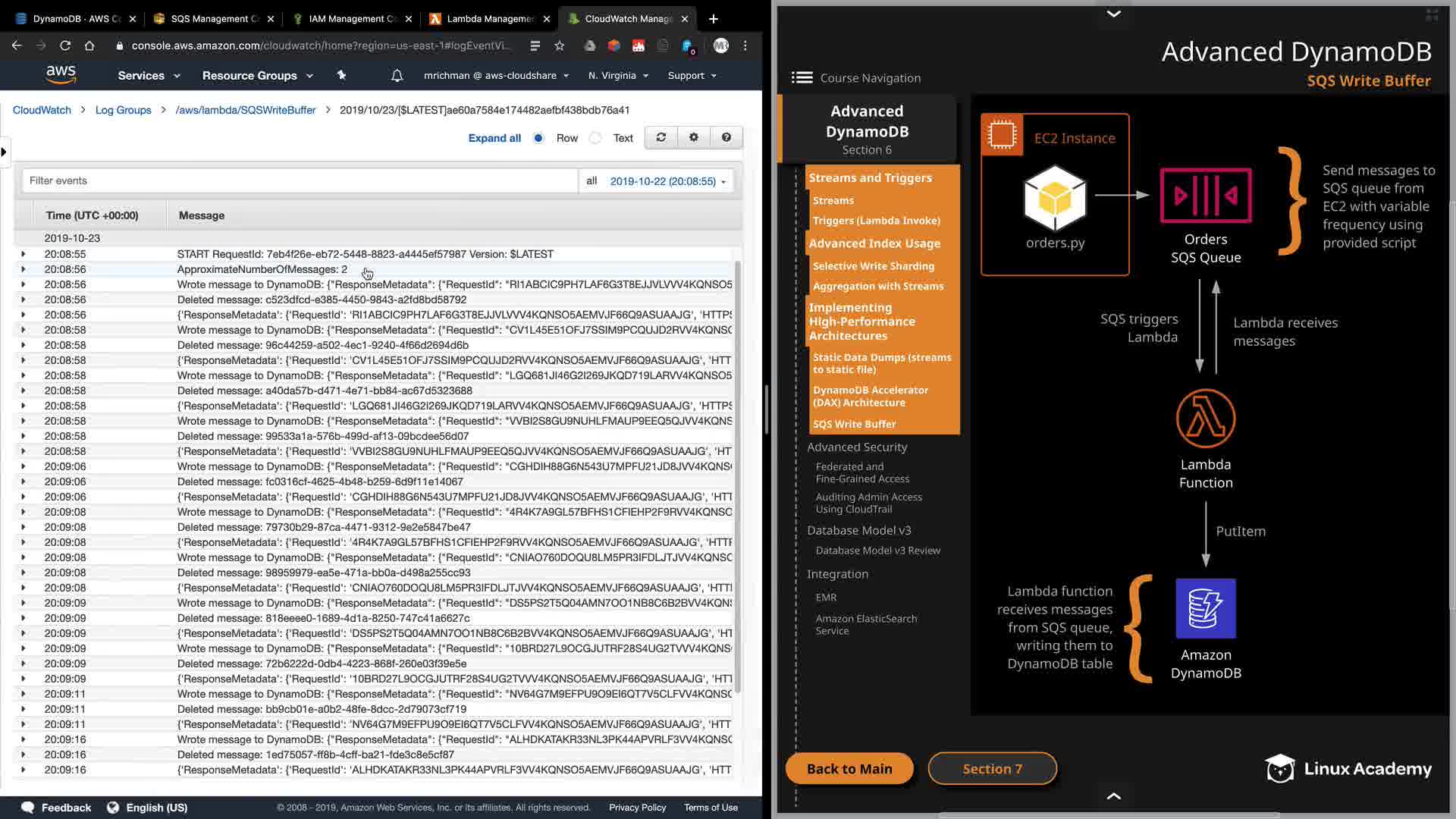Click the Filter events input field

click(300, 181)
